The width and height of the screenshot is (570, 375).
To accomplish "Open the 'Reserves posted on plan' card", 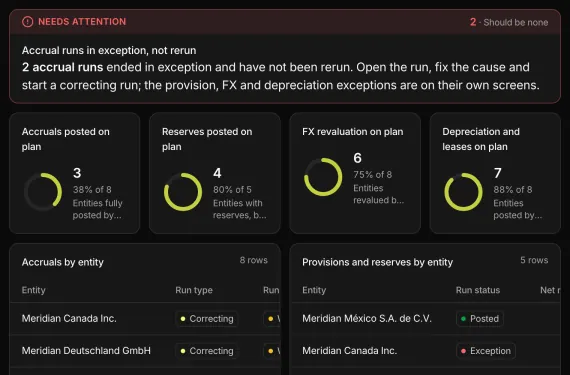I will tap(214, 173).
